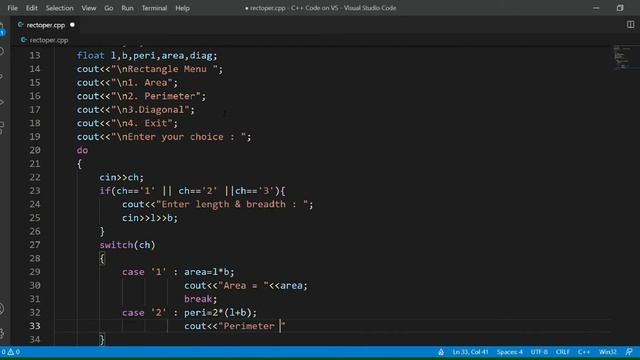The width and height of the screenshot is (640, 360).
Task: Select the rectoper.cpp editor tab
Action: click(46, 25)
